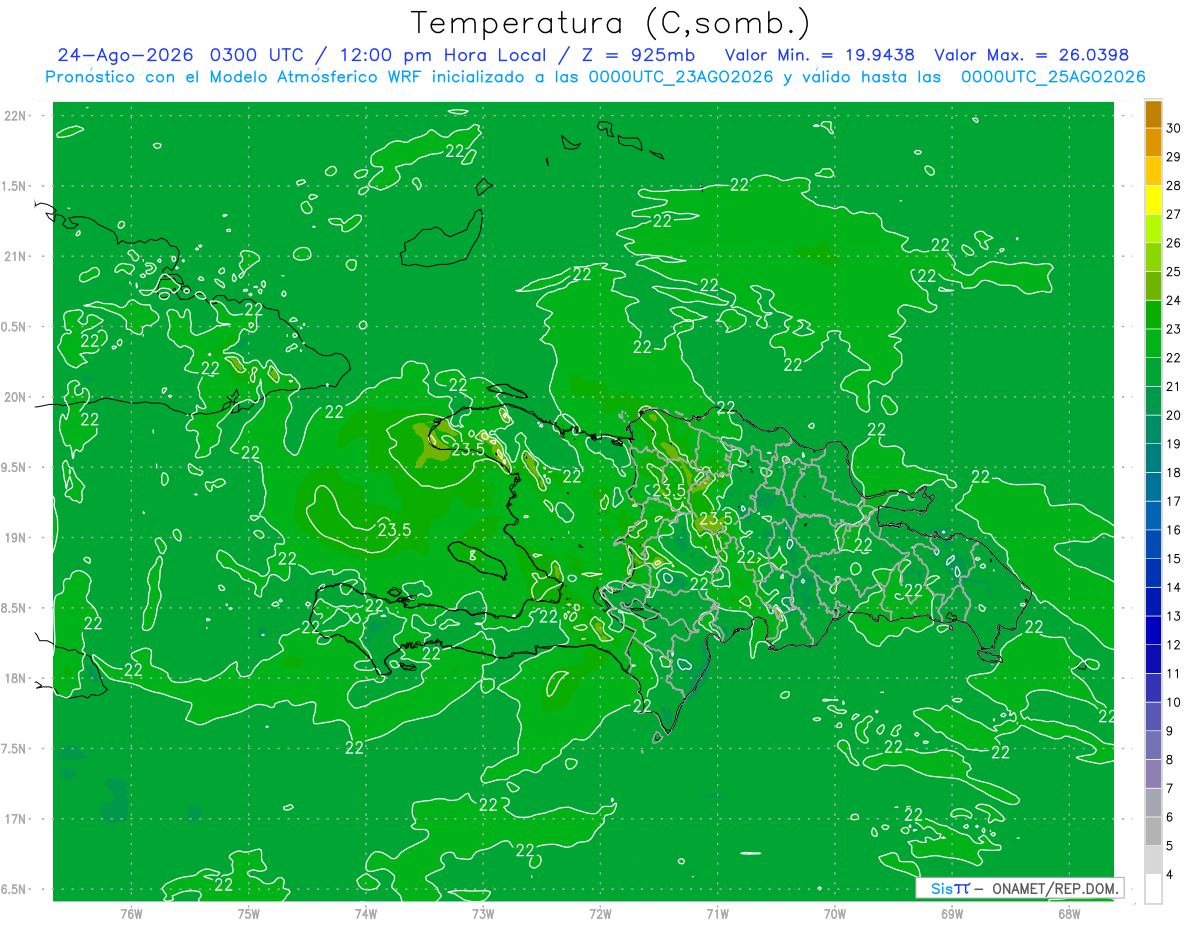Click the "Valor Max. = 26.0398" value
The width and height of the screenshot is (1200, 927).
point(1031,56)
